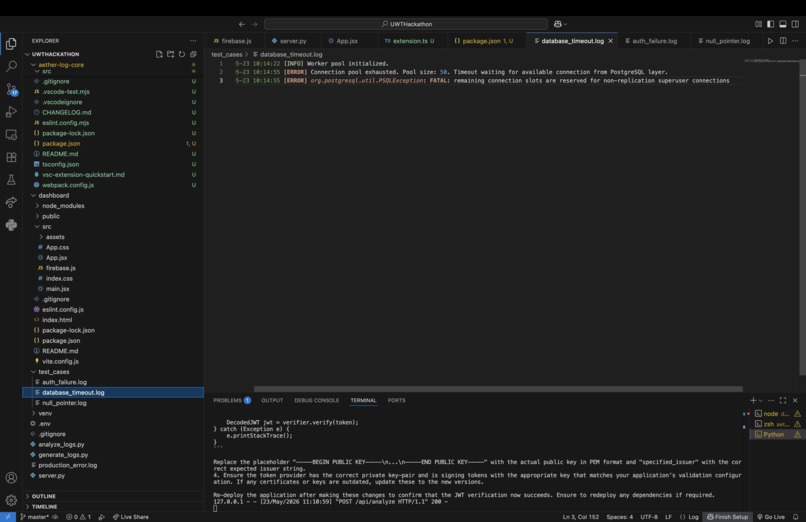Click the master branch indicator
The width and height of the screenshot is (806, 522).
34,517
